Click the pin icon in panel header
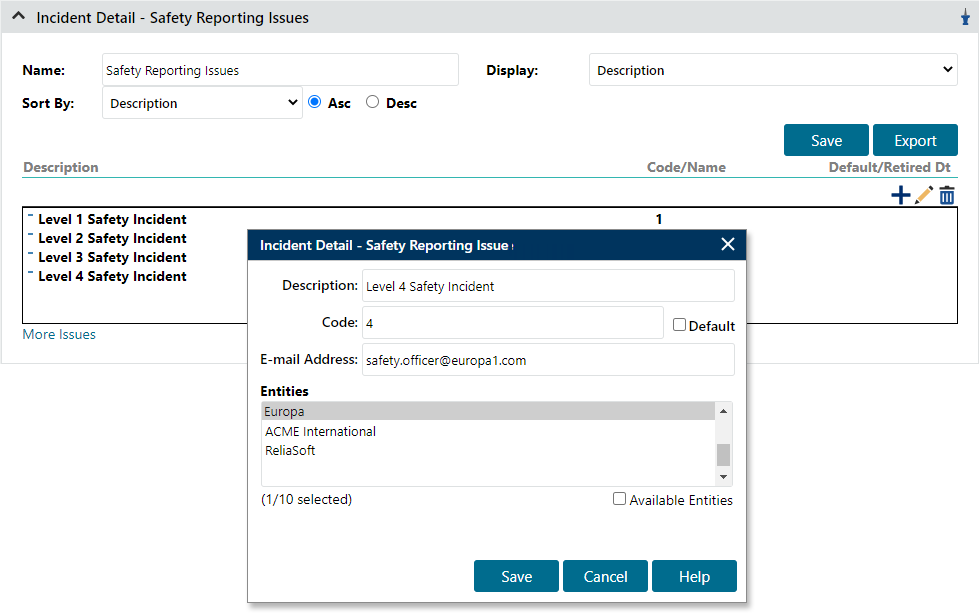This screenshot has width=979, height=616. coord(965,18)
